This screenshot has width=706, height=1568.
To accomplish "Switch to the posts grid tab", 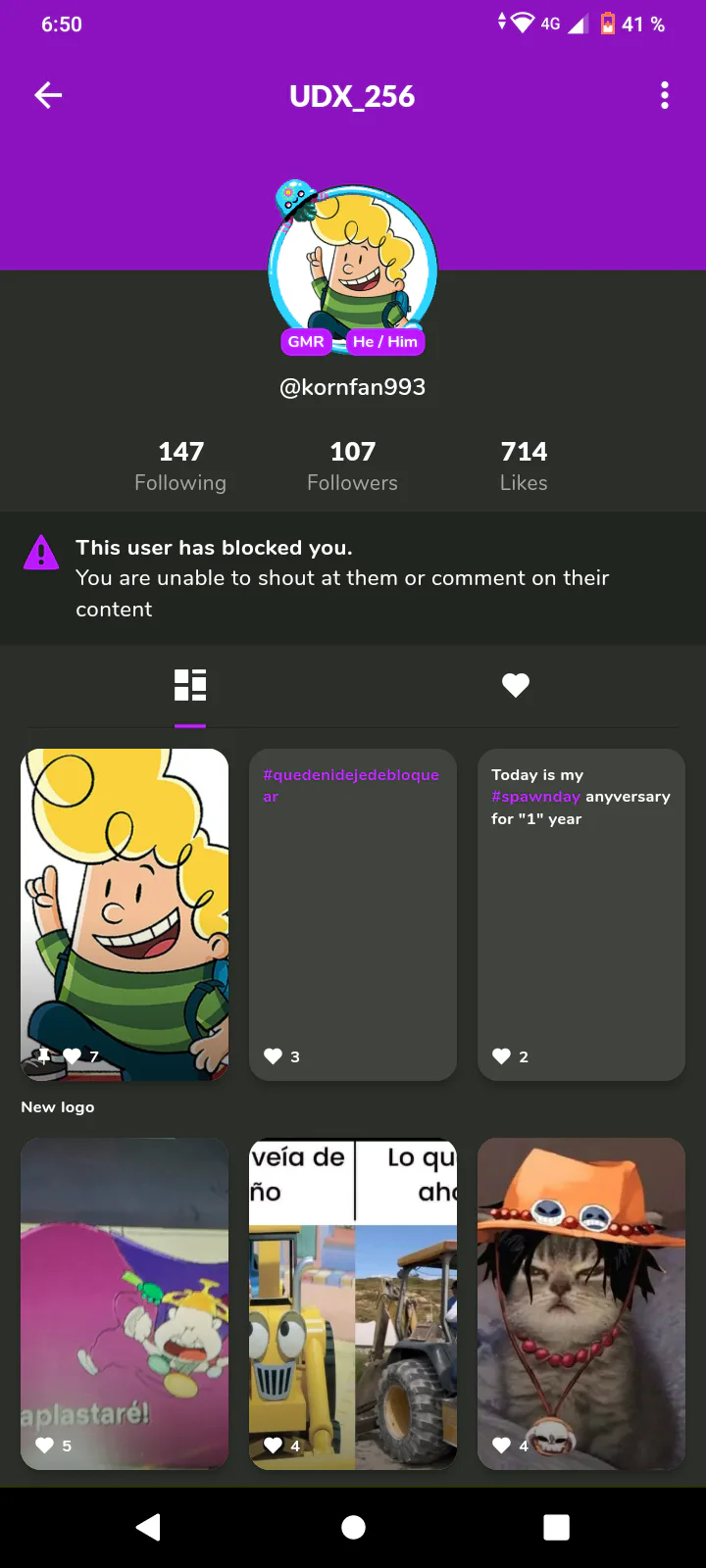I will (x=190, y=685).
